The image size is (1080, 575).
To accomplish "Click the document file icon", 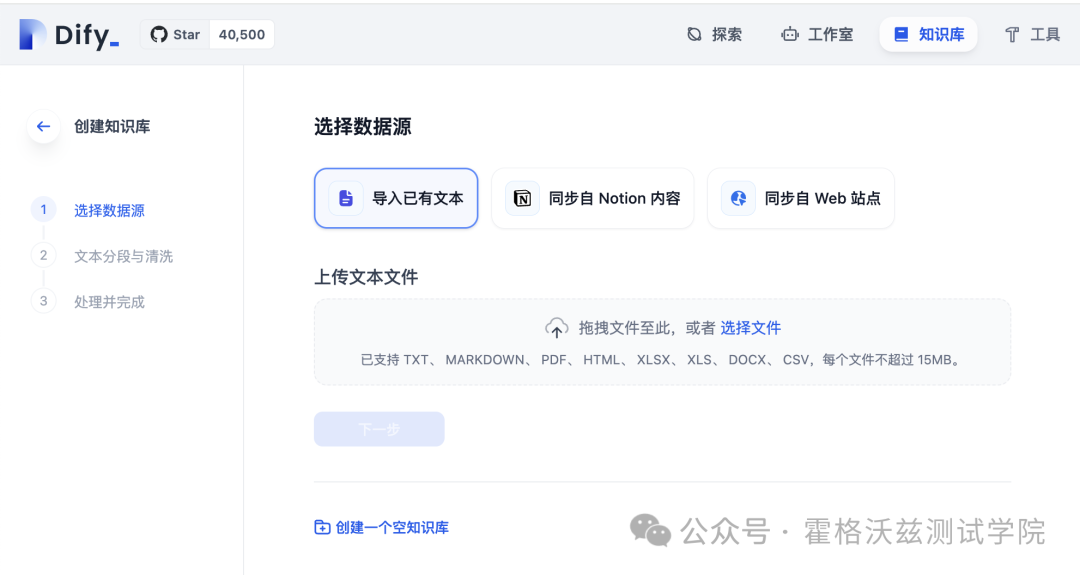I will click(346, 198).
